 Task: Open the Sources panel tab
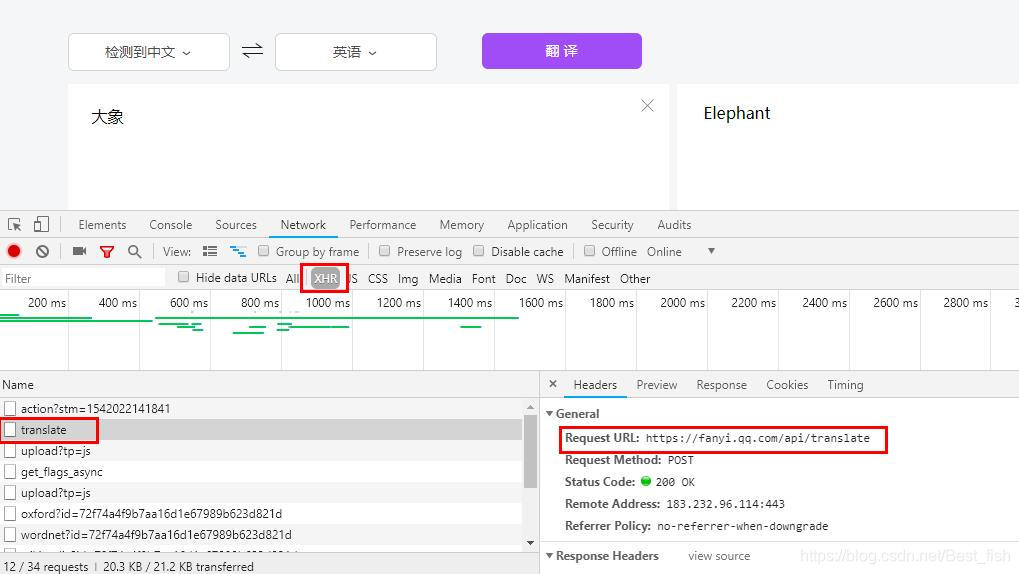click(236, 225)
